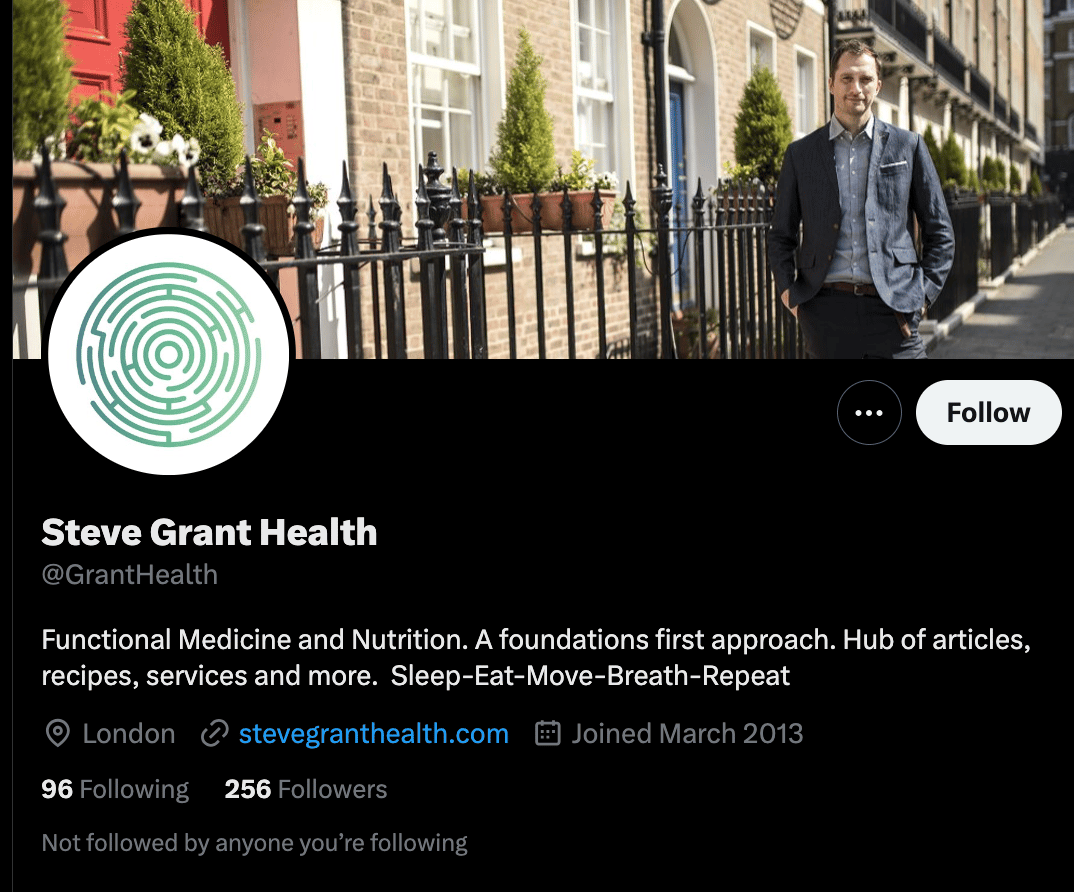Click the chain link icon beside website

click(214, 734)
